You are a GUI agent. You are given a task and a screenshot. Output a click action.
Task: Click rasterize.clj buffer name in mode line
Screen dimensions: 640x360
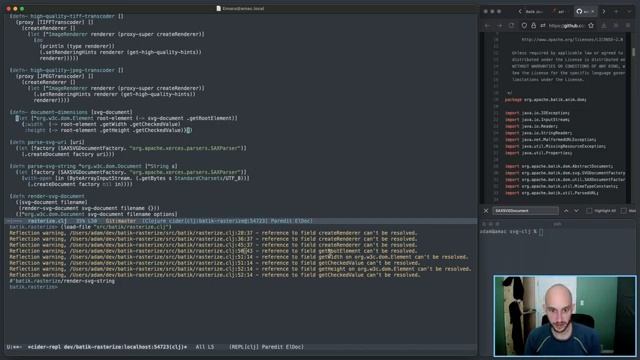47,221
